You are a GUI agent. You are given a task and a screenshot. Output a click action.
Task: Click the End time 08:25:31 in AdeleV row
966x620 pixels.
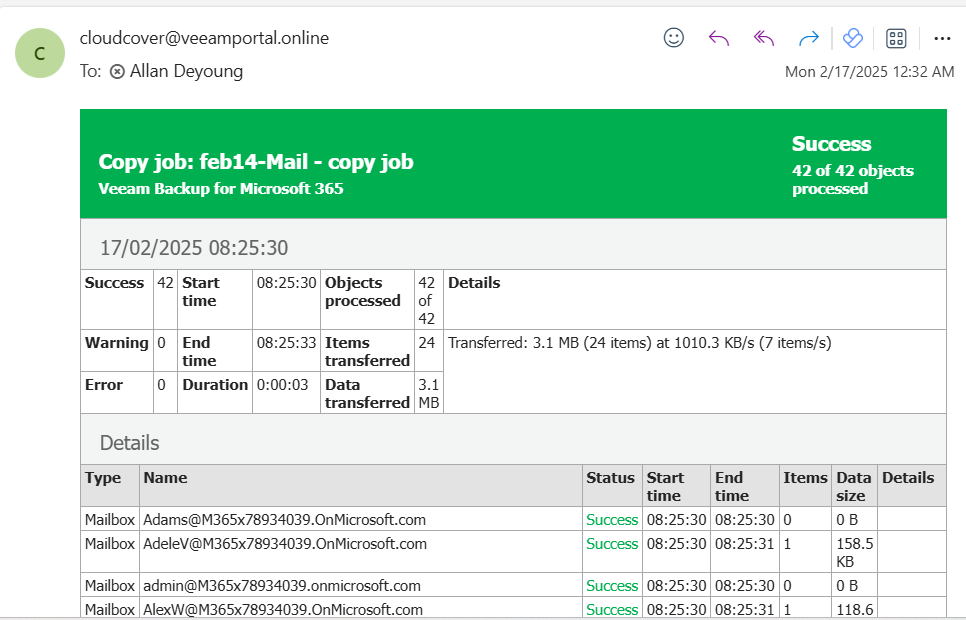744,544
